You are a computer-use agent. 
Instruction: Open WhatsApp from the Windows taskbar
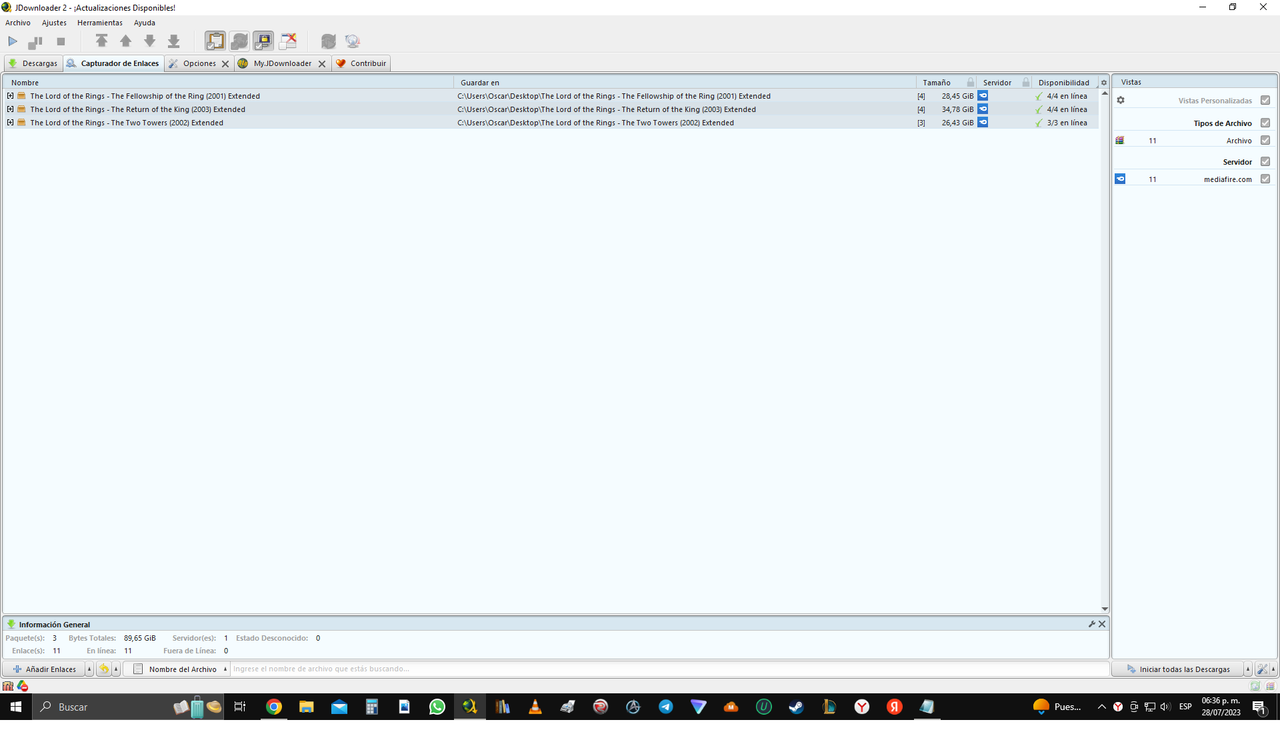[437, 707]
